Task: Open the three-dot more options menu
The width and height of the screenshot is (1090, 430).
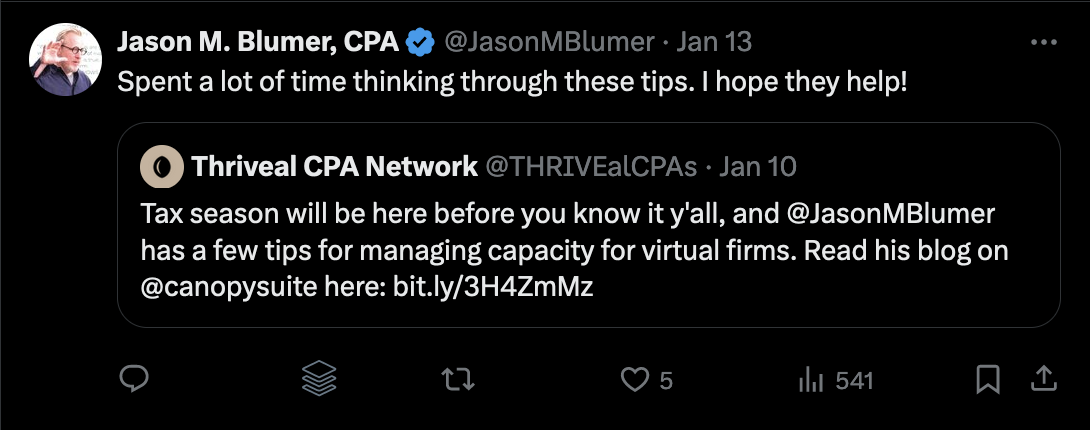Action: [x=1043, y=43]
